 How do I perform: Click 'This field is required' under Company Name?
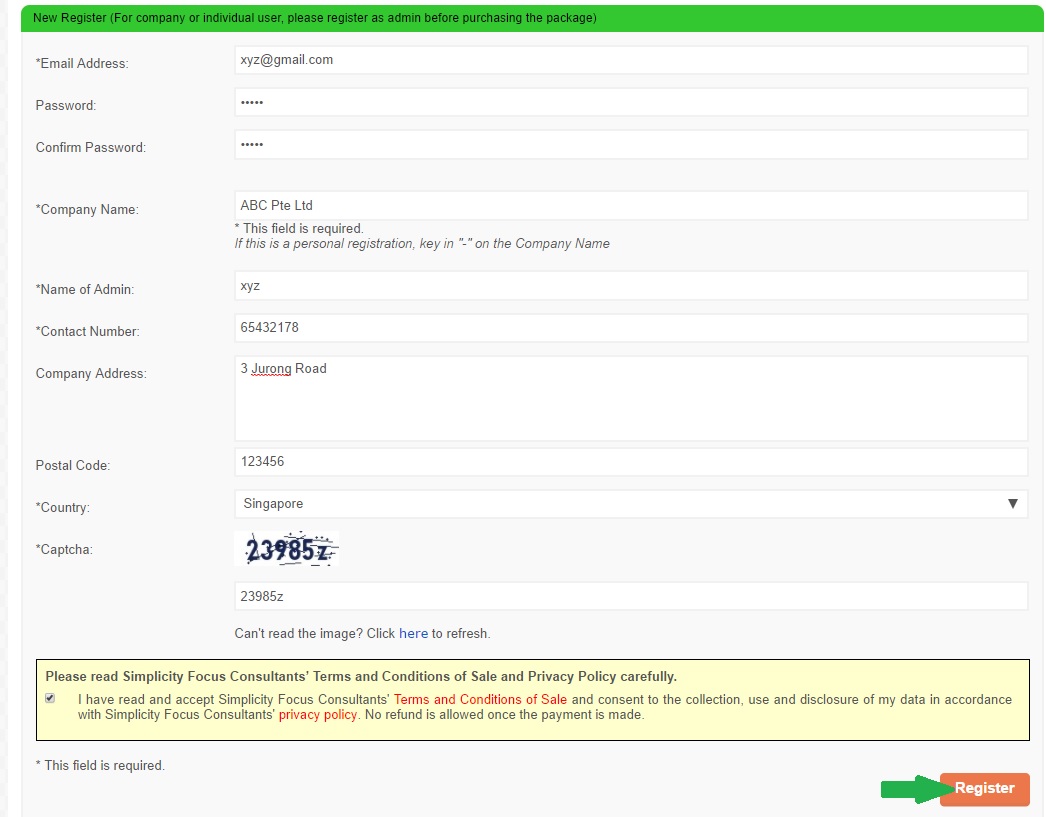(299, 228)
